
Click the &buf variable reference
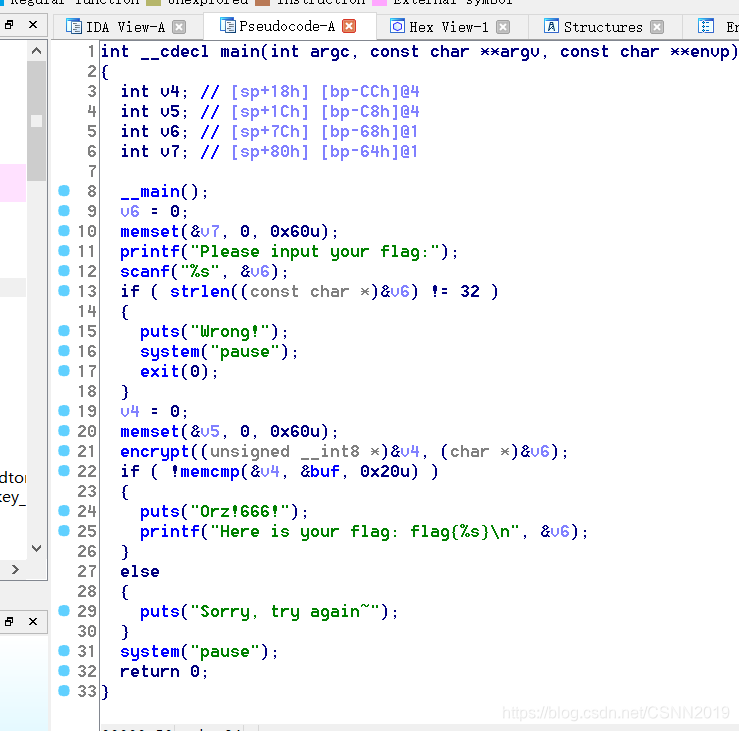click(320, 471)
